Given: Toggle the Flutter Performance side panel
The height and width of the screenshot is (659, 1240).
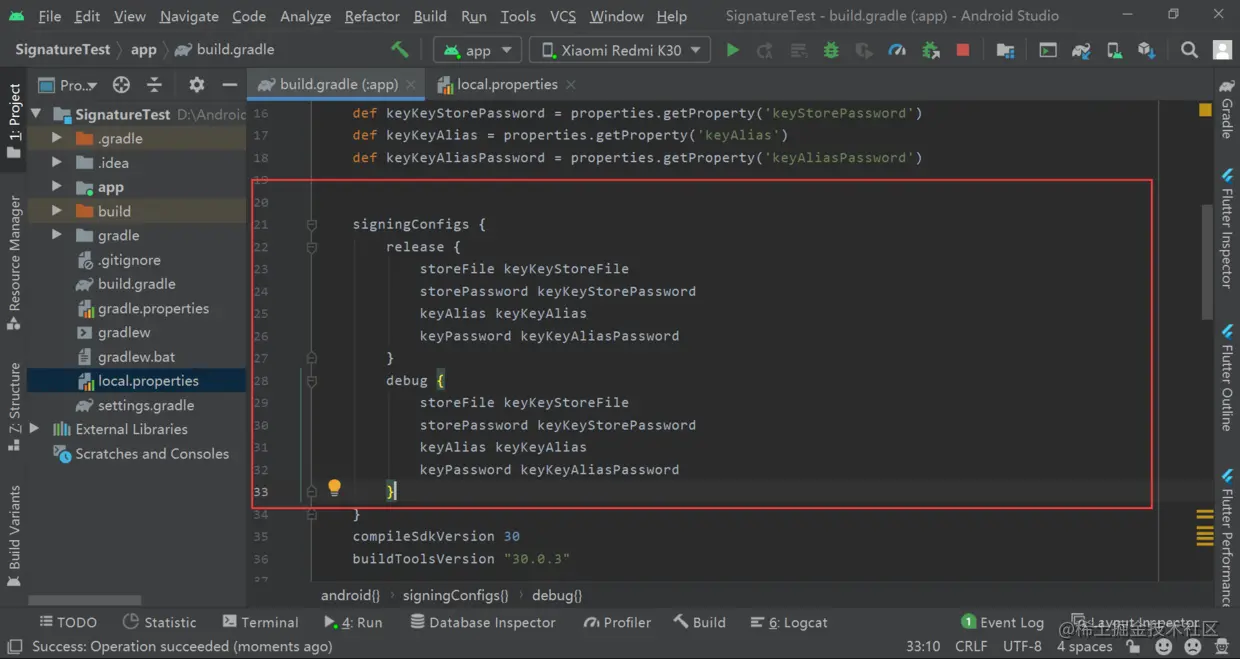Looking at the screenshot, I should click(1227, 538).
